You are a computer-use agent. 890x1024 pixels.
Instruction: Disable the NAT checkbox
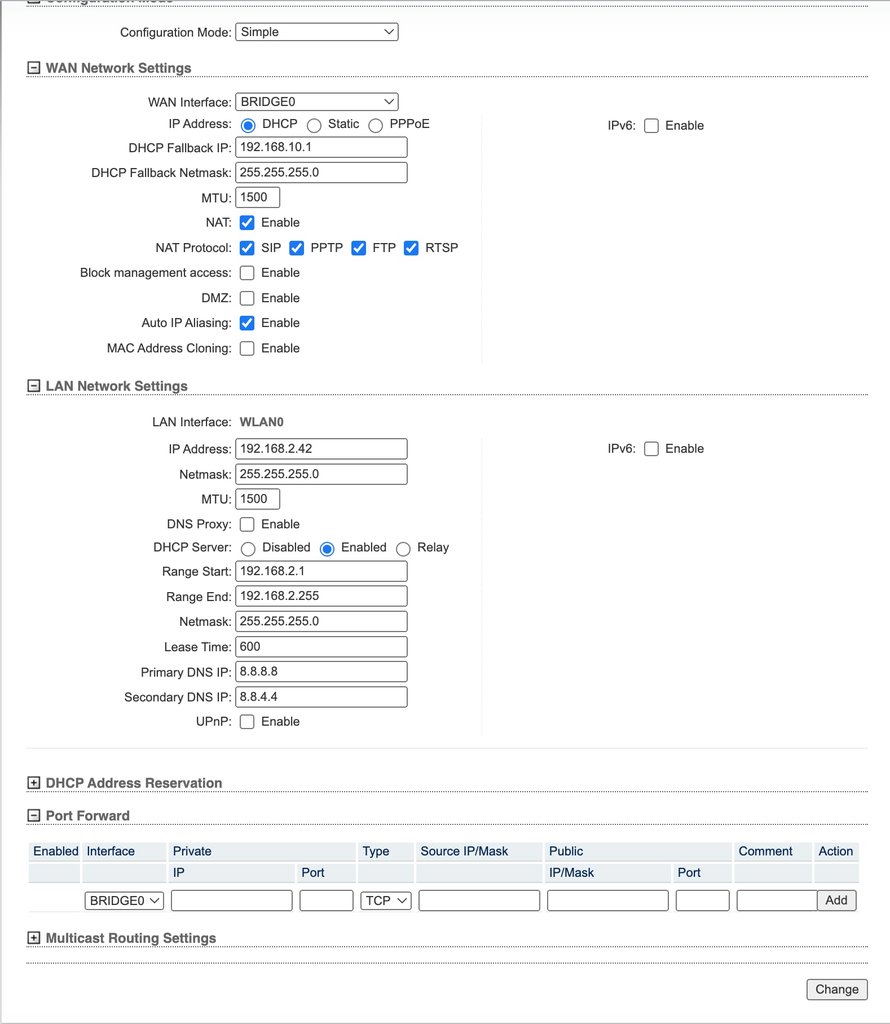tap(247, 222)
